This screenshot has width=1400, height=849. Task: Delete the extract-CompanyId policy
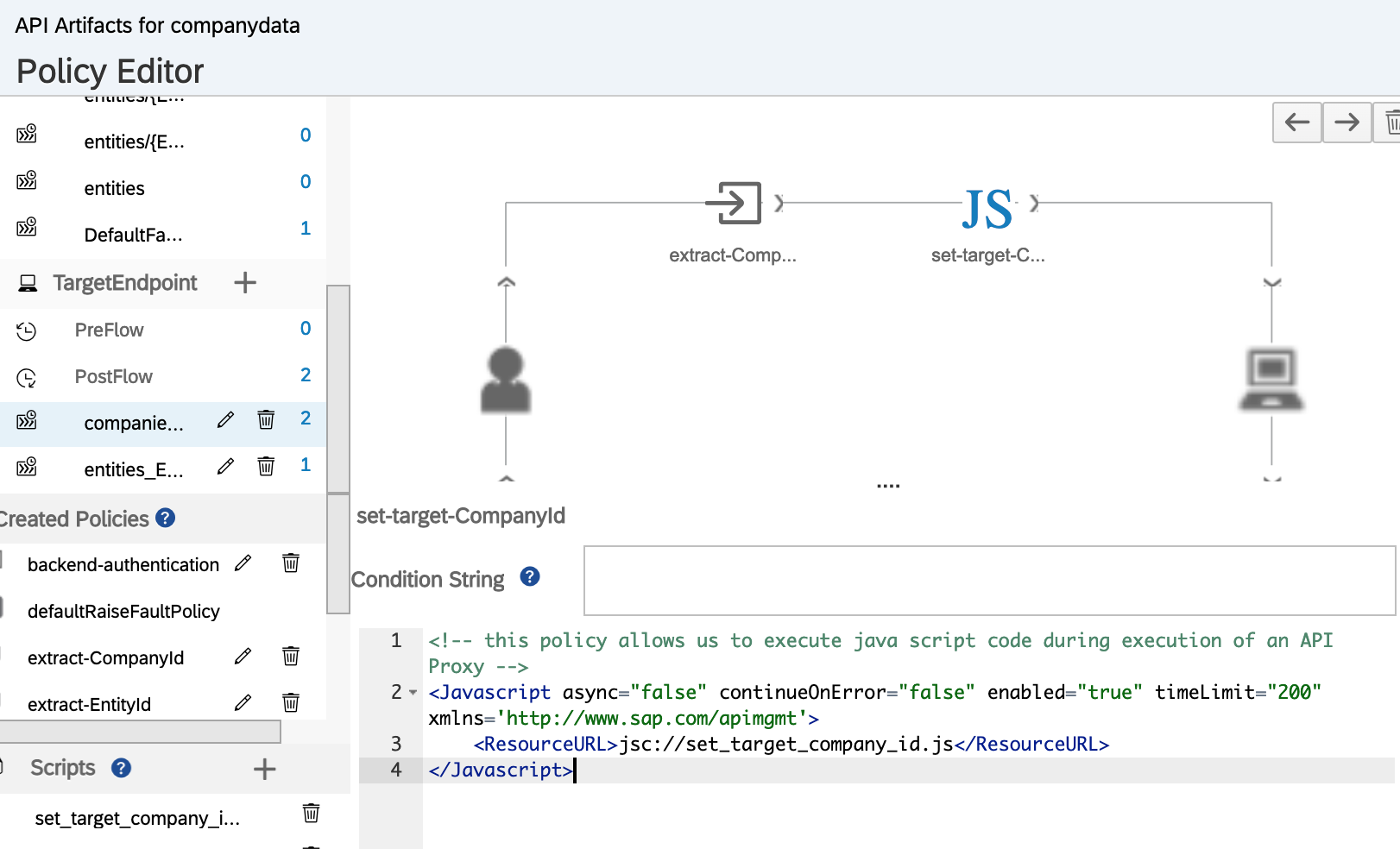(291, 657)
